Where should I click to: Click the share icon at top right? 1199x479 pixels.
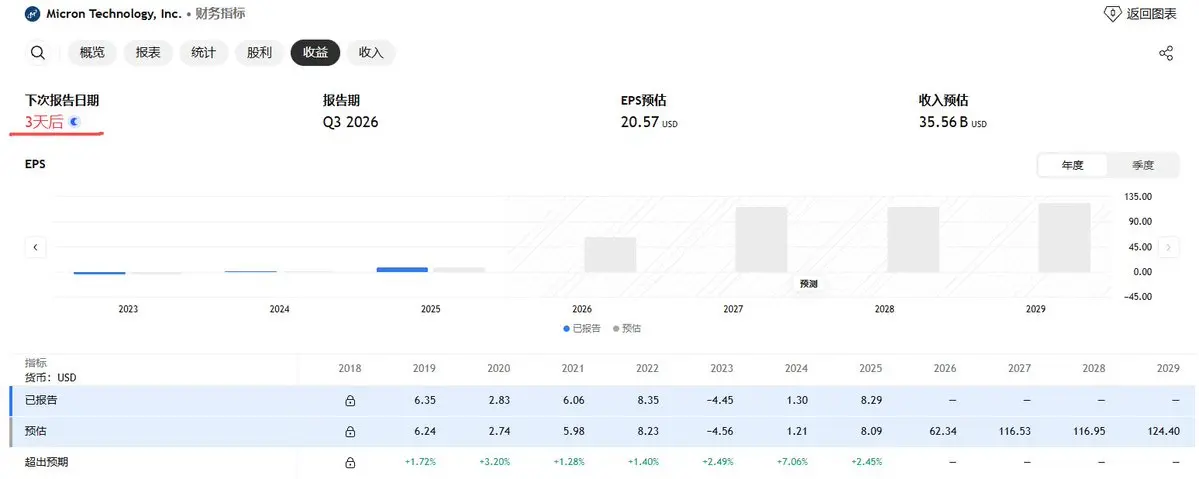point(1166,53)
